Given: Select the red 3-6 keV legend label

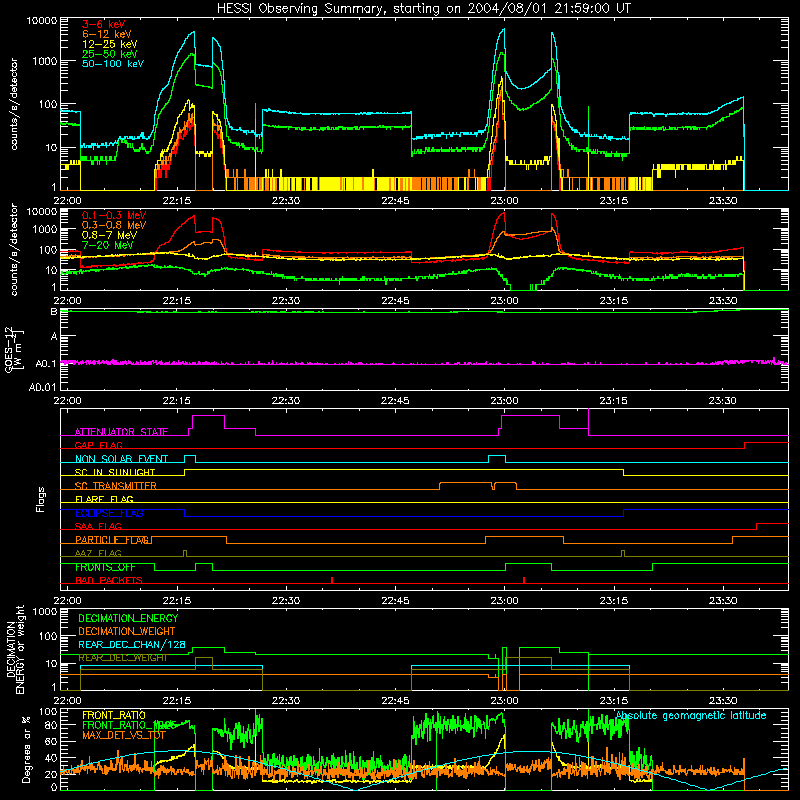Looking at the screenshot, I should [x=104, y=24].
